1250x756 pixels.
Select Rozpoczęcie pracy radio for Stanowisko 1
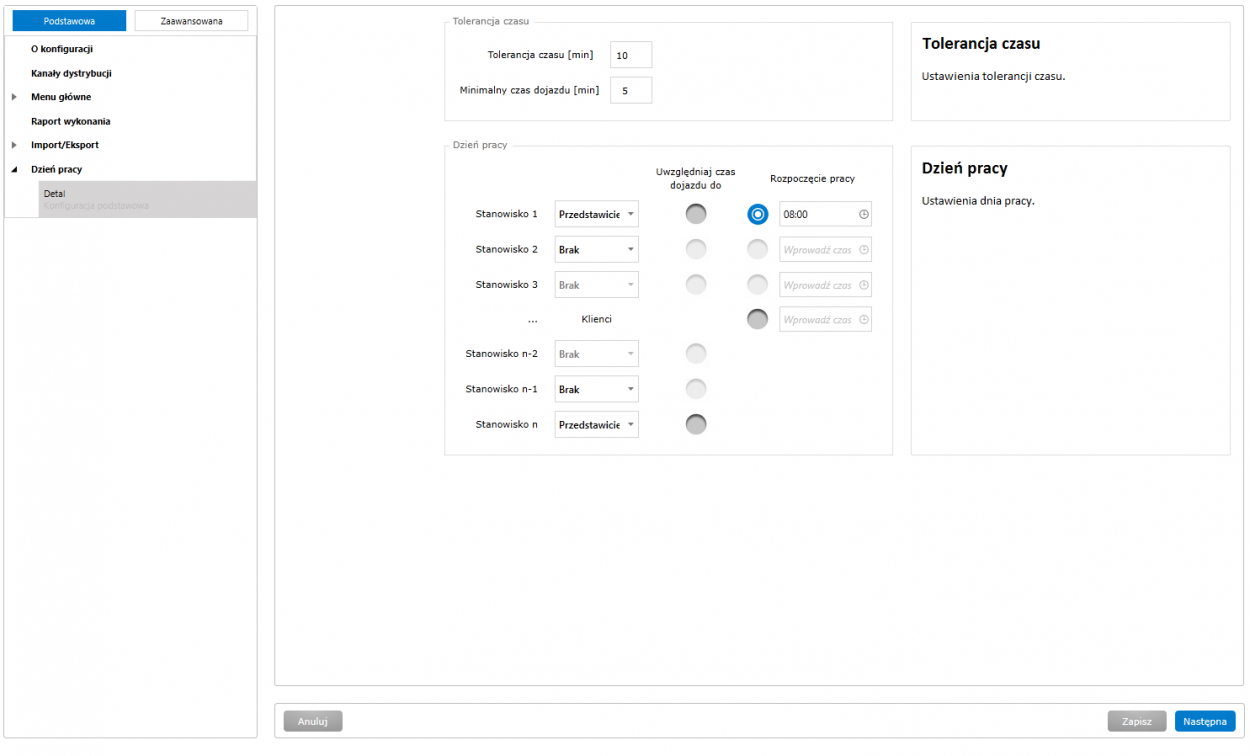point(758,214)
